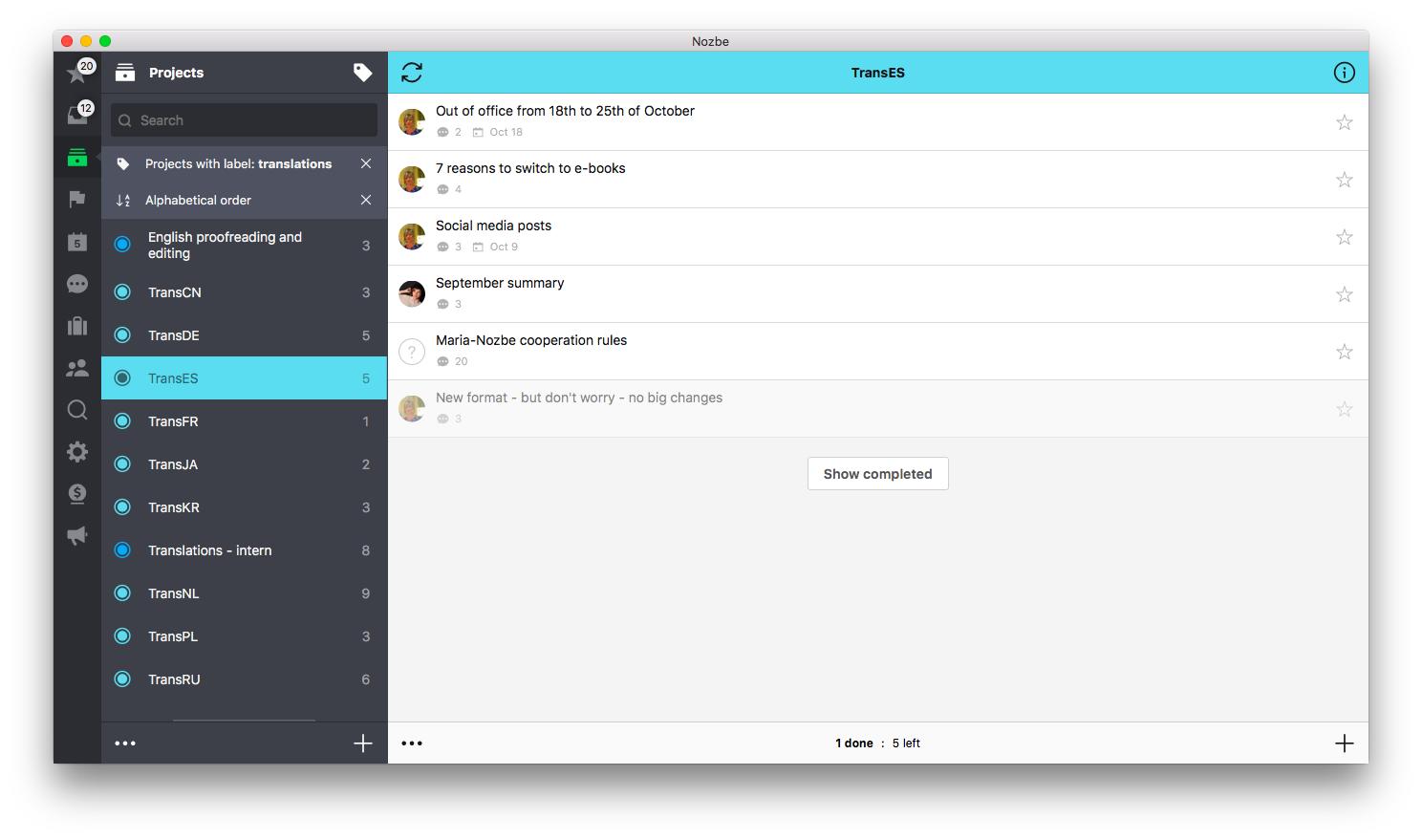Add a new task with plus icon

1345,743
